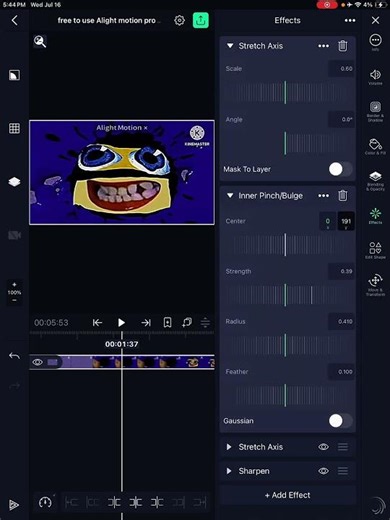Click the project title text
Image resolution: width=390 pixels, height=520 pixels.
pos(108,20)
